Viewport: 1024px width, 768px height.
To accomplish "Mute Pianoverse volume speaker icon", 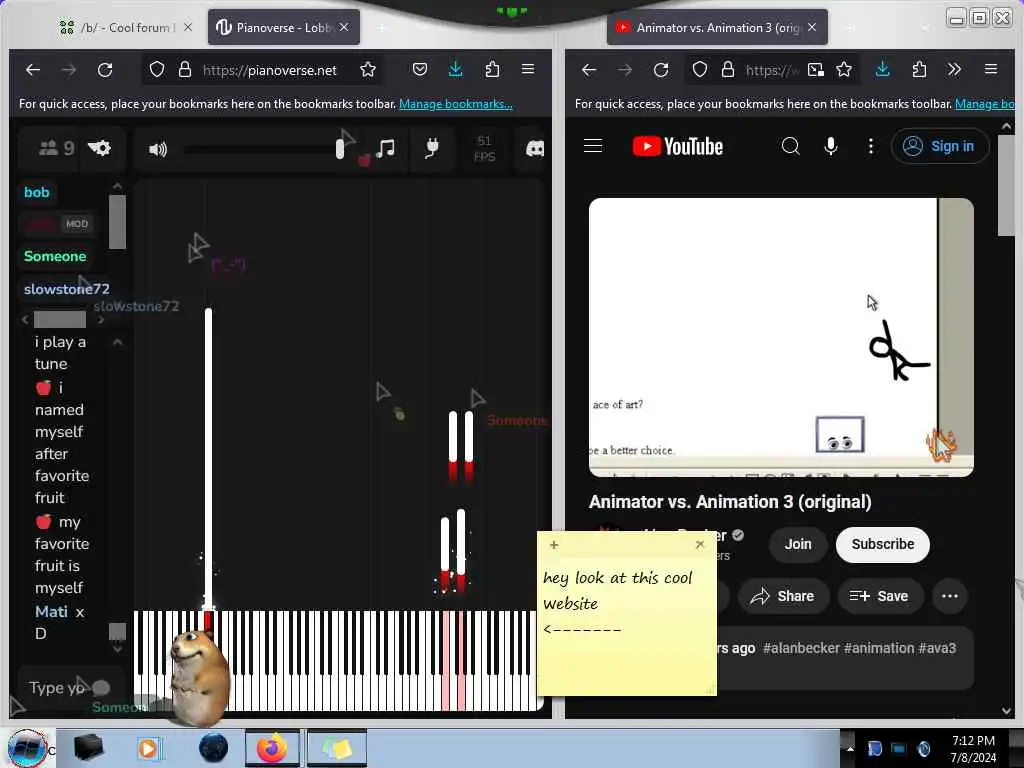I will (x=157, y=150).
